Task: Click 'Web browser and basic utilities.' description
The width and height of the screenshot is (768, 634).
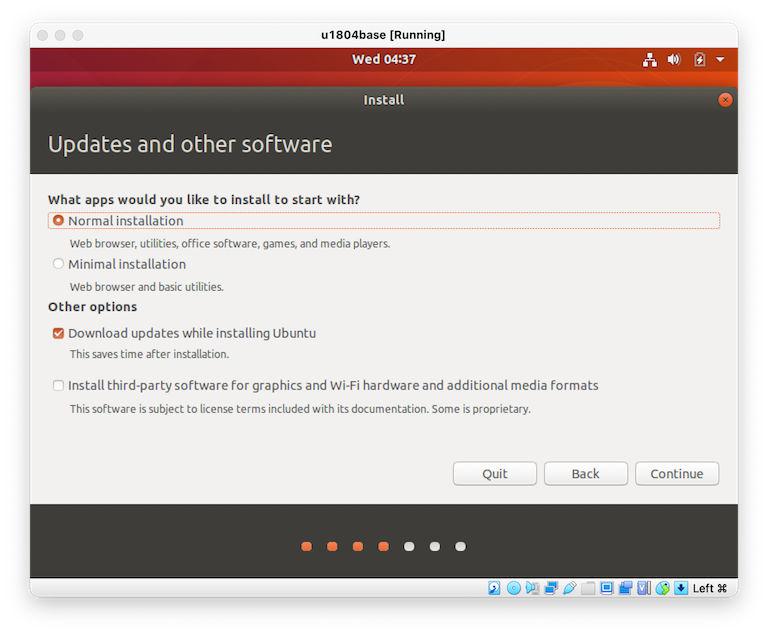Action: tap(146, 287)
